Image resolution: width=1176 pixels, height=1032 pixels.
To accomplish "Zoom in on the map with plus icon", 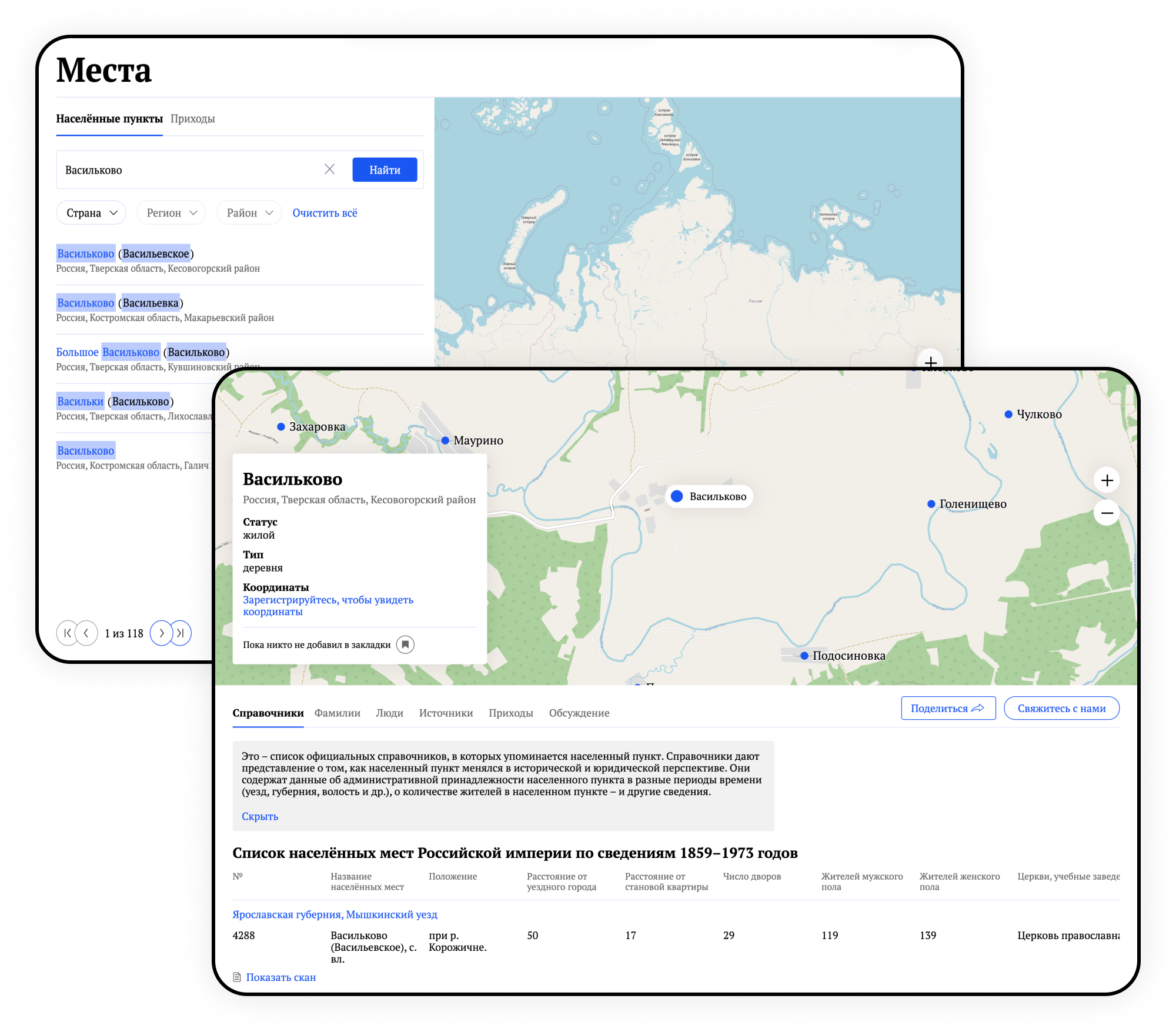I will point(1107,480).
